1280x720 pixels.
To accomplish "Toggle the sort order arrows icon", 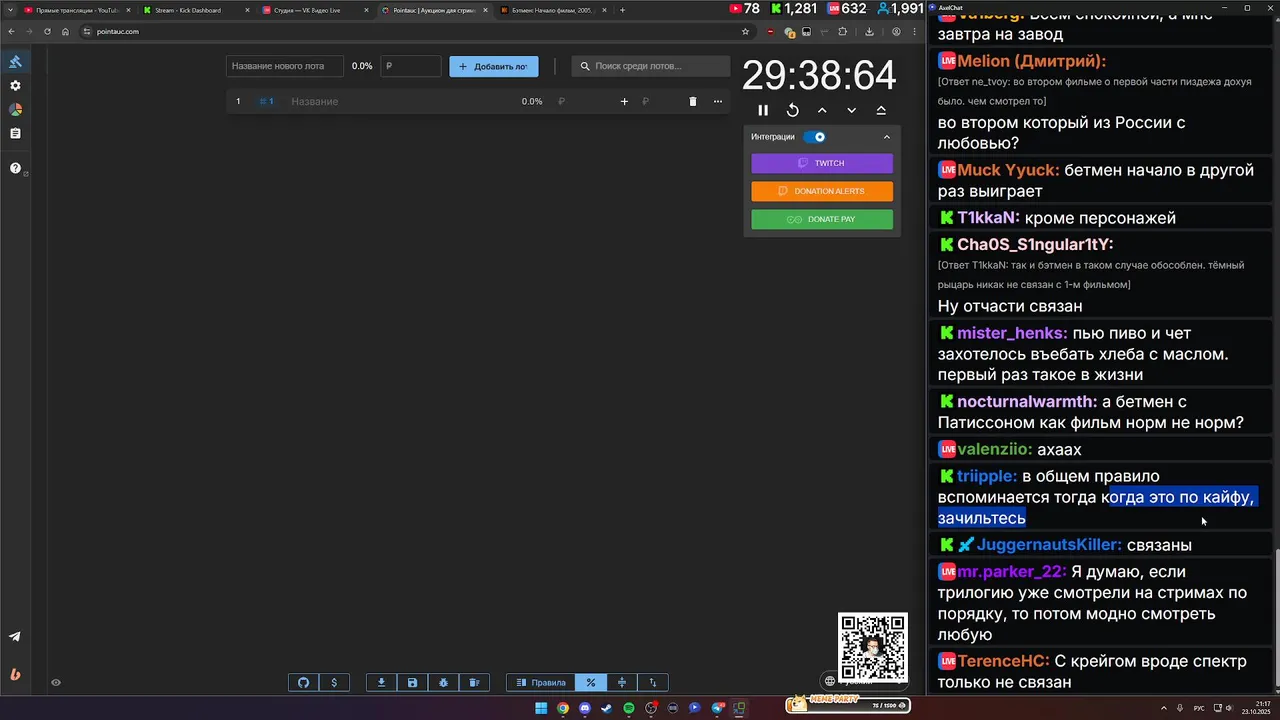I will [653, 683].
